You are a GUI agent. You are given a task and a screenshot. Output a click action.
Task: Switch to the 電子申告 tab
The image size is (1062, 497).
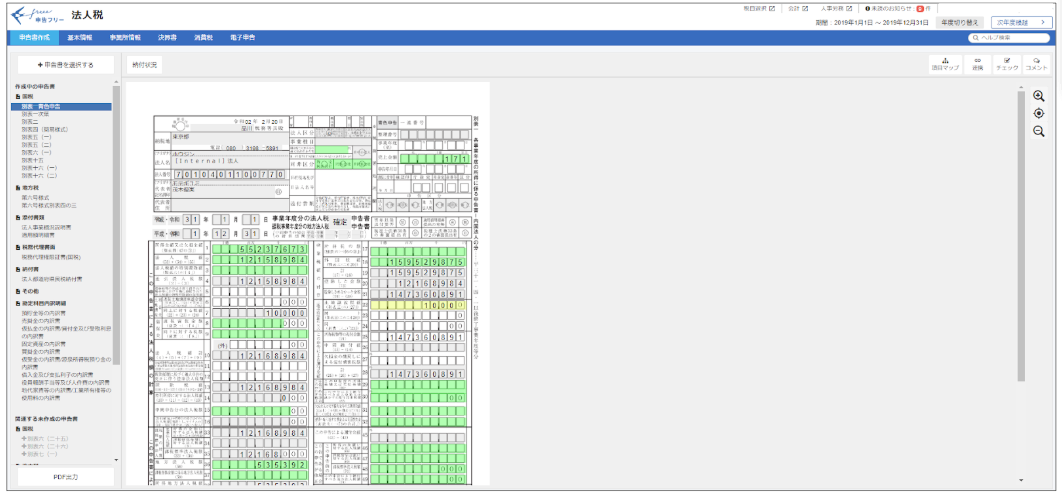(242, 38)
